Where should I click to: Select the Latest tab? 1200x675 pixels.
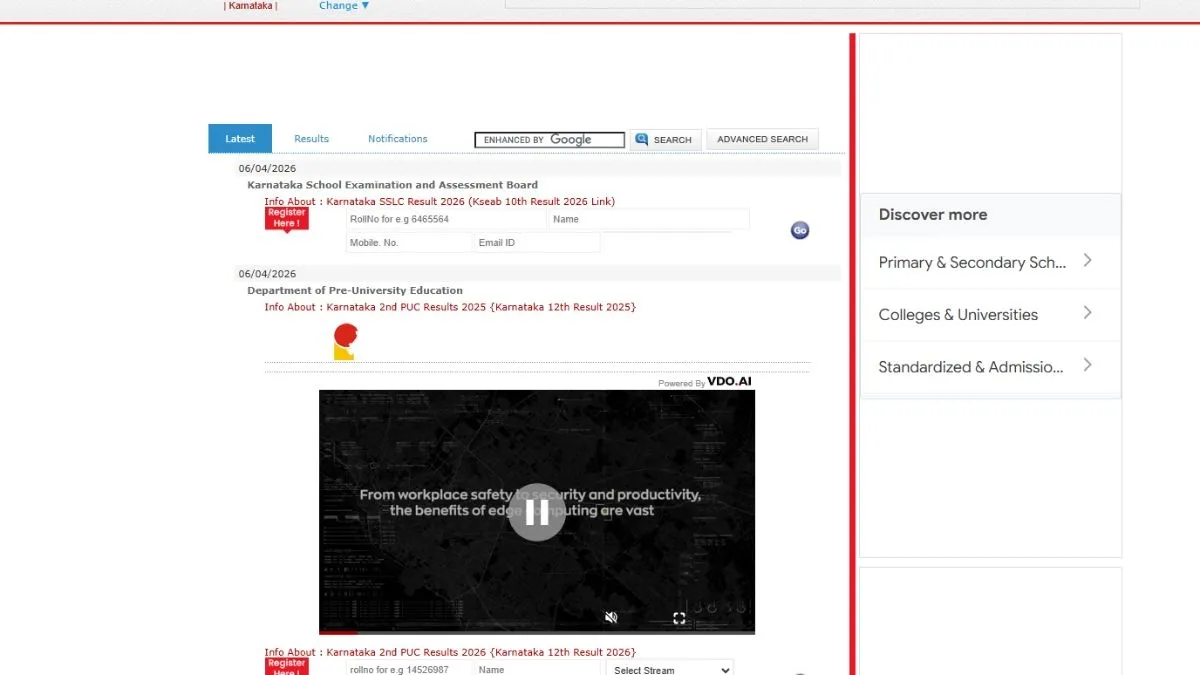240,139
